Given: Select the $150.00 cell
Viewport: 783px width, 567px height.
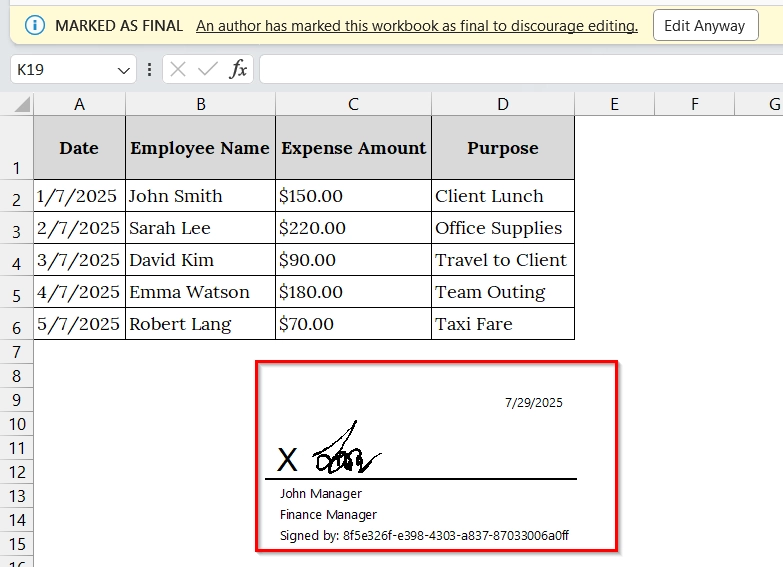Looking at the screenshot, I should tap(353, 196).
